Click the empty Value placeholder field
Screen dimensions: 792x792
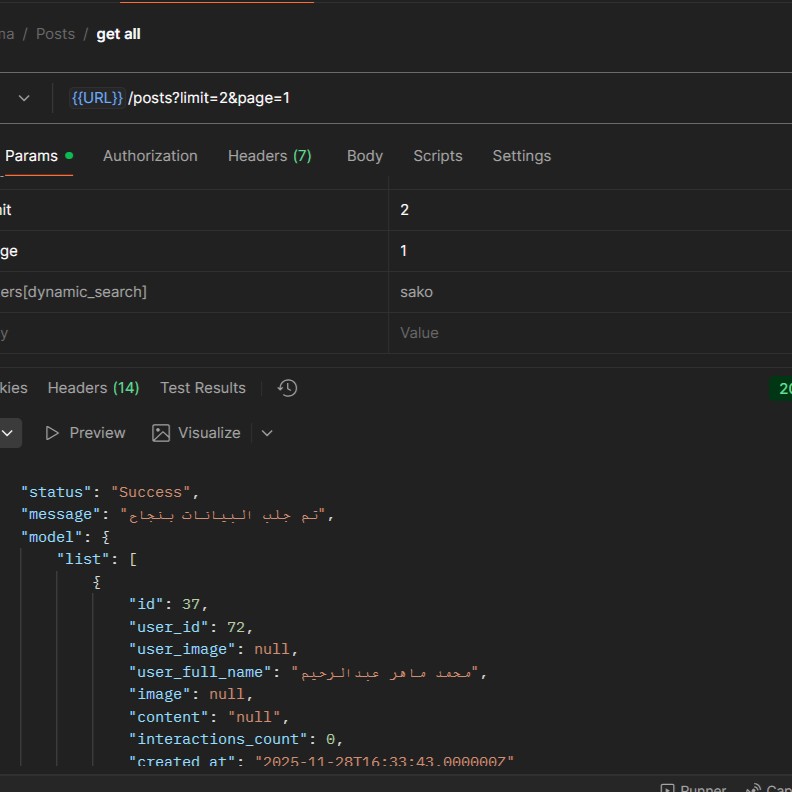[x=419, y=333]
